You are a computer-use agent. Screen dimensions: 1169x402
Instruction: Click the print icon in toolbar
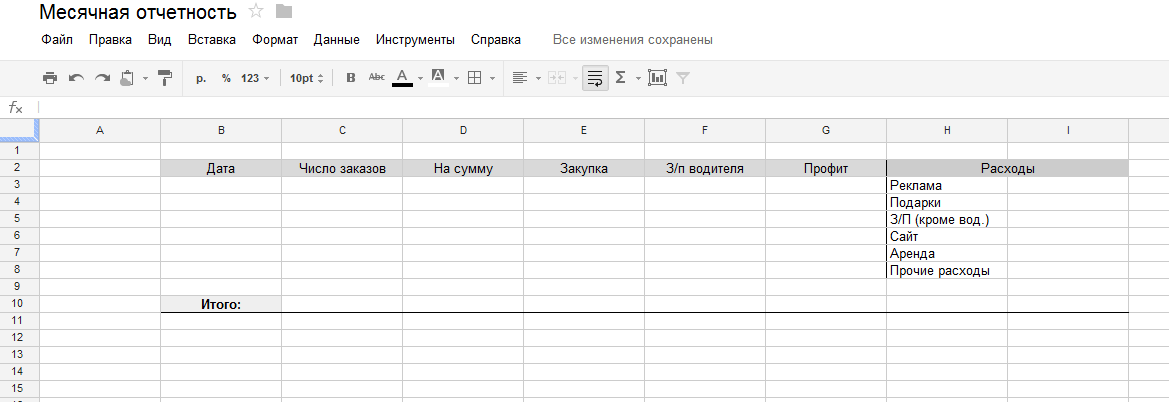tap(50, 78)
